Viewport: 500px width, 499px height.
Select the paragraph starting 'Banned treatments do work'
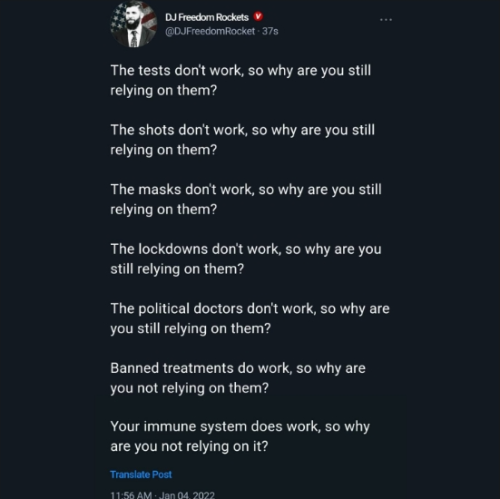pos(238,378)
